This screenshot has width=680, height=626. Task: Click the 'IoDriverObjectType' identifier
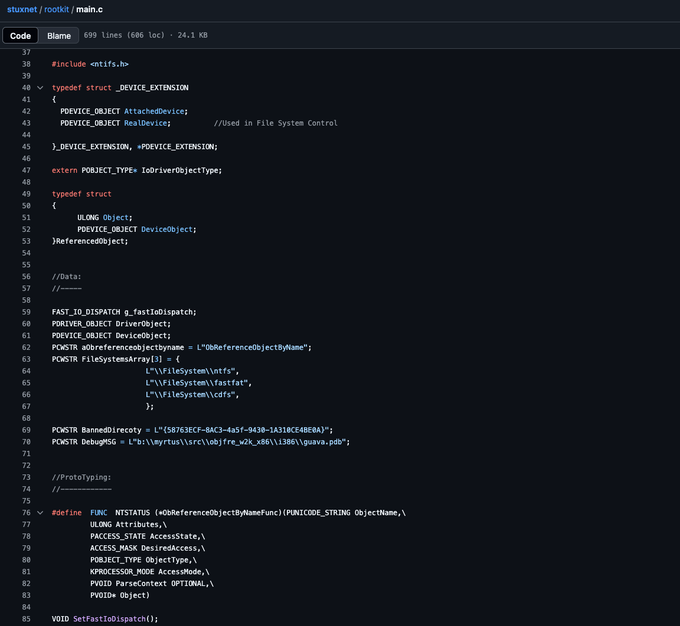coord(180,170)
